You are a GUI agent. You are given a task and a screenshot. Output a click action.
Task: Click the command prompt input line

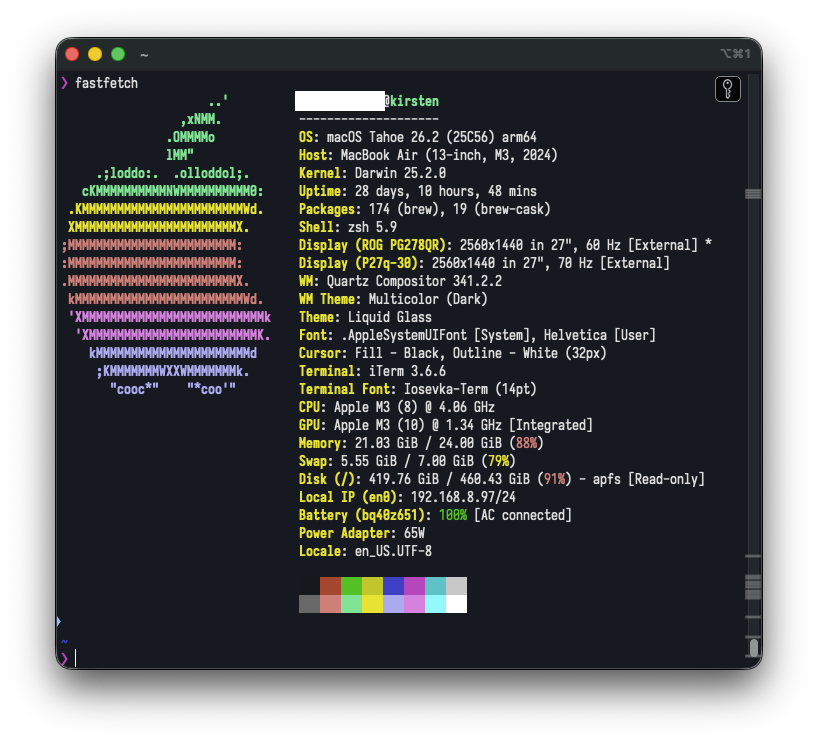click(402, 658)
